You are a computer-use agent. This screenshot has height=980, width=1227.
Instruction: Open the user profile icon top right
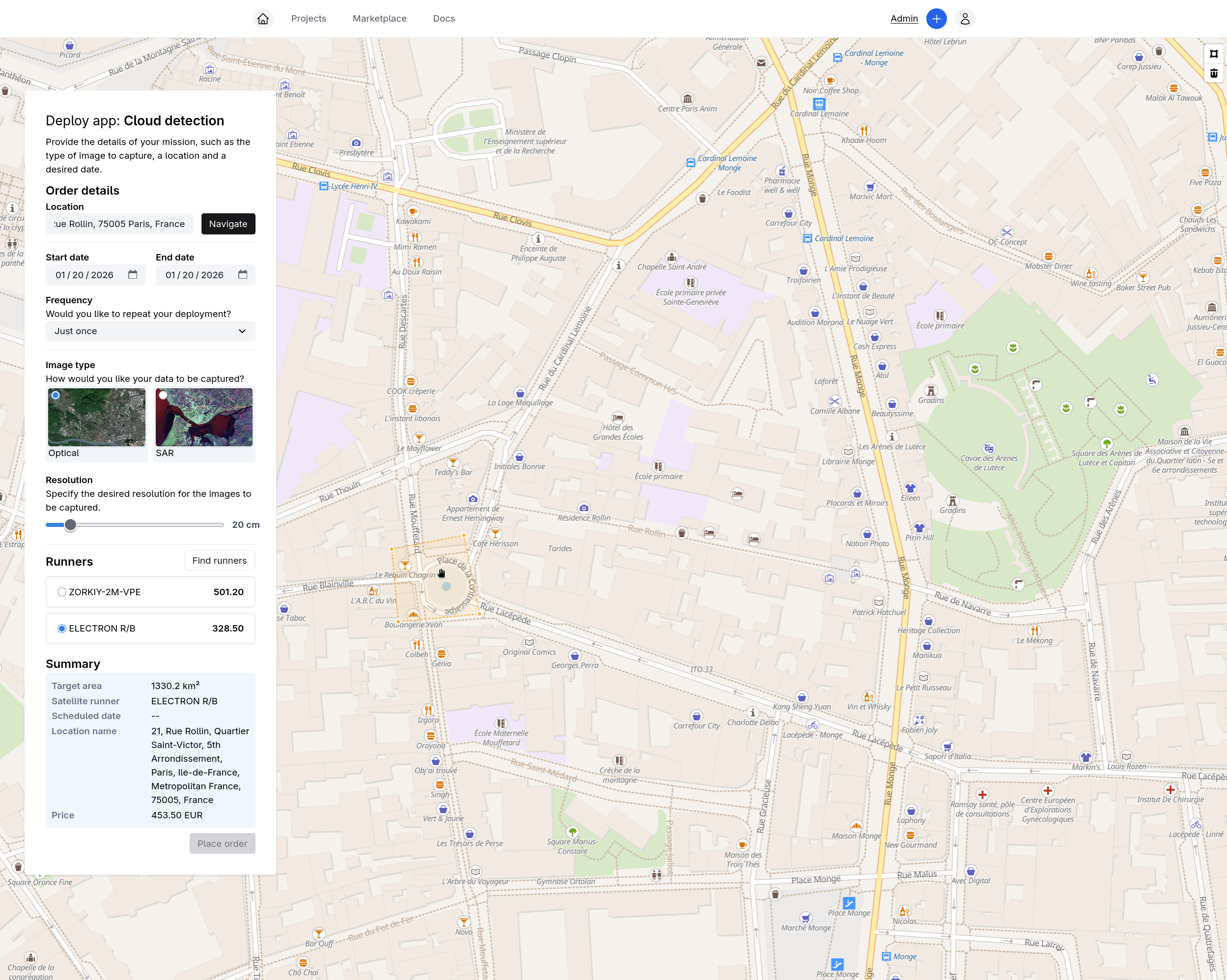pos(965,18)
